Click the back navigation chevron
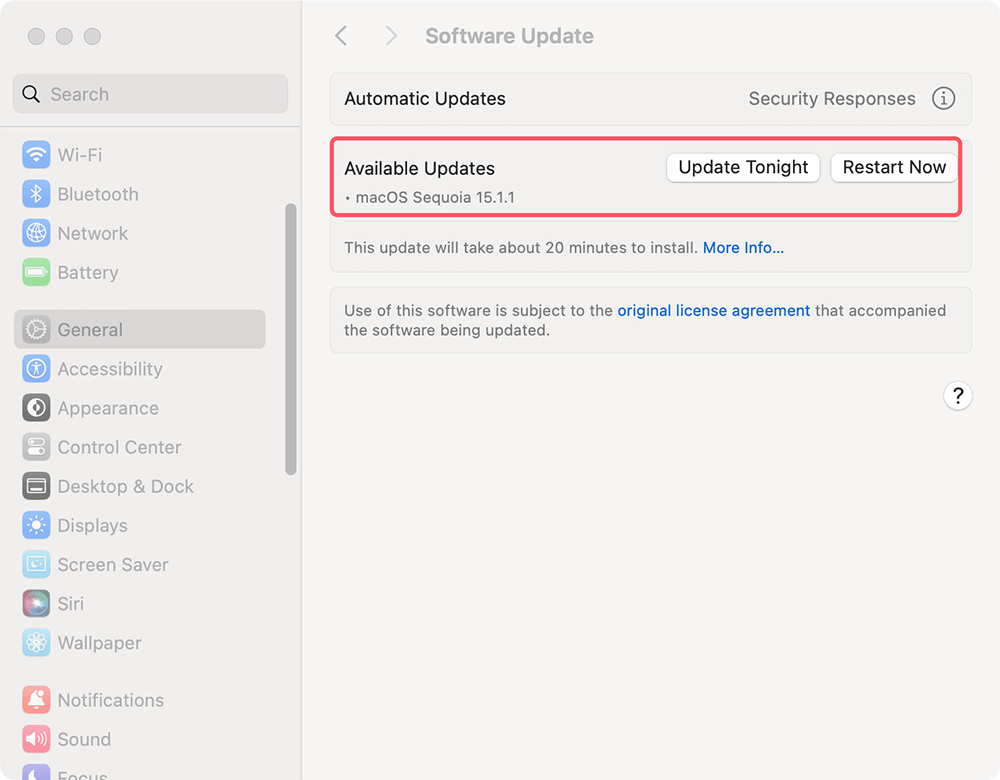 pyautogui.click(x=341, y=35)
